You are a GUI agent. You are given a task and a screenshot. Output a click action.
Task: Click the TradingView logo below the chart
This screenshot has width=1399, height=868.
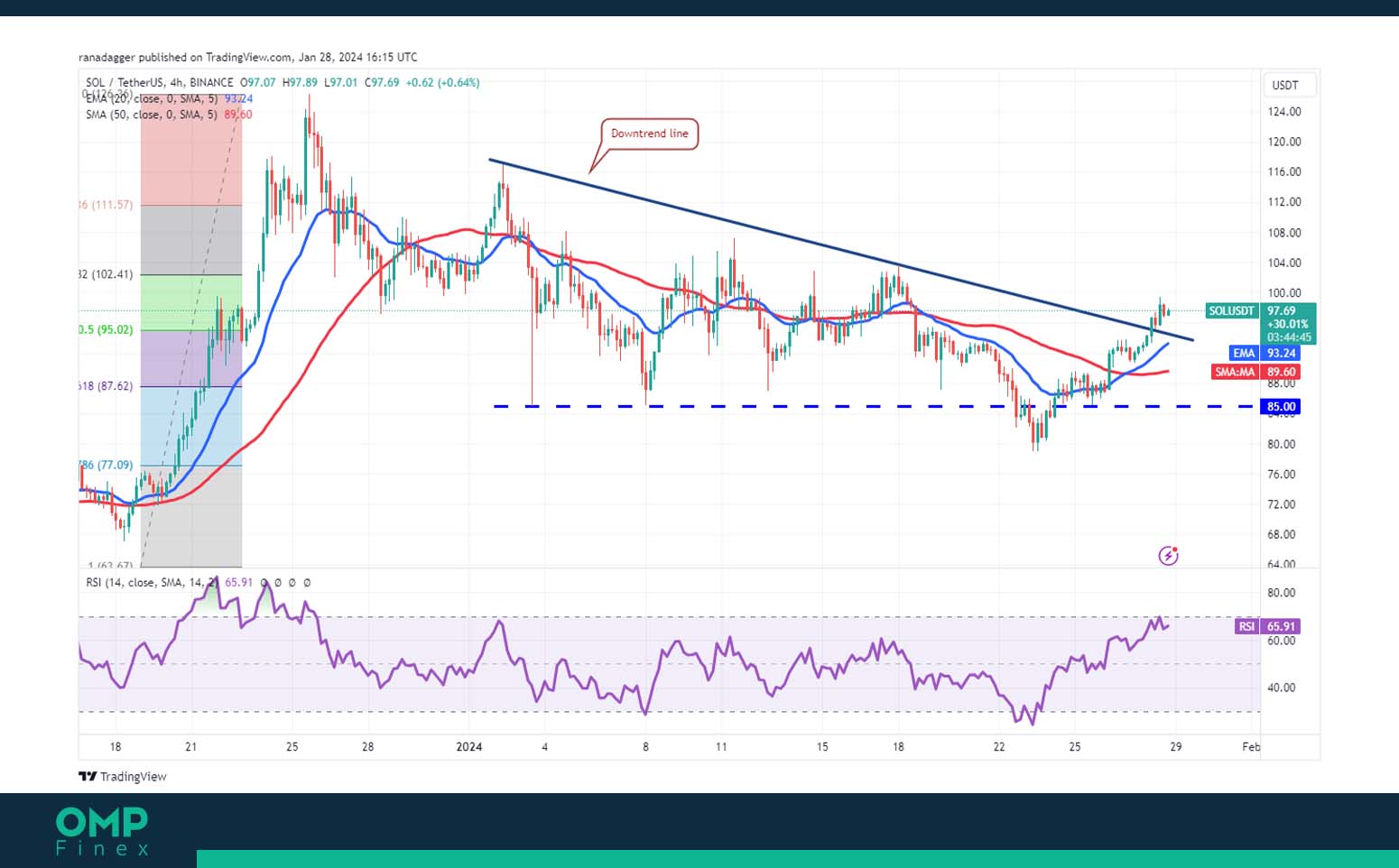(x=123, y=776)
